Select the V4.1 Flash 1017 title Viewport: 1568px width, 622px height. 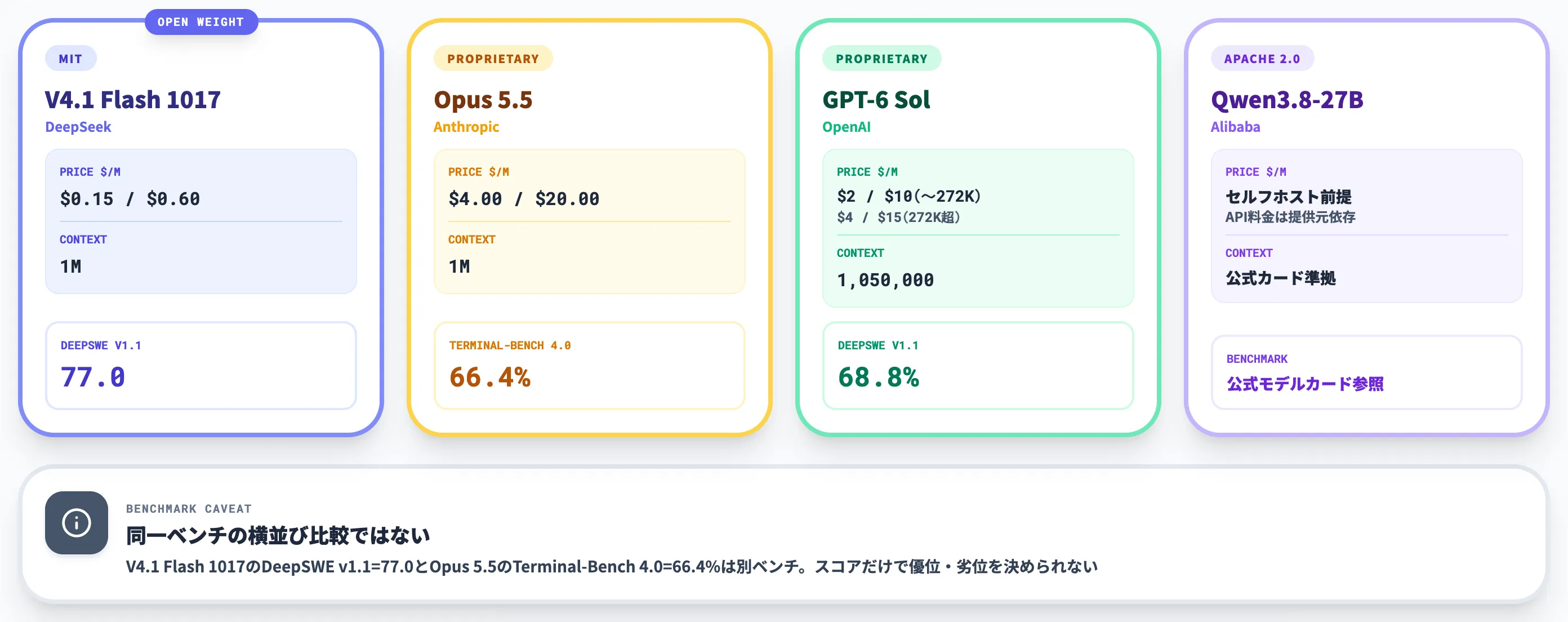[133, 99]
